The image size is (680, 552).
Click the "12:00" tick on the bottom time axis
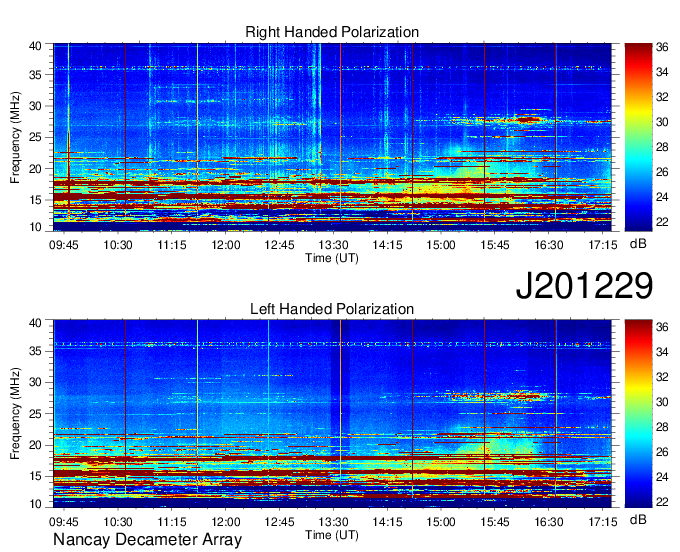point(226,521)
